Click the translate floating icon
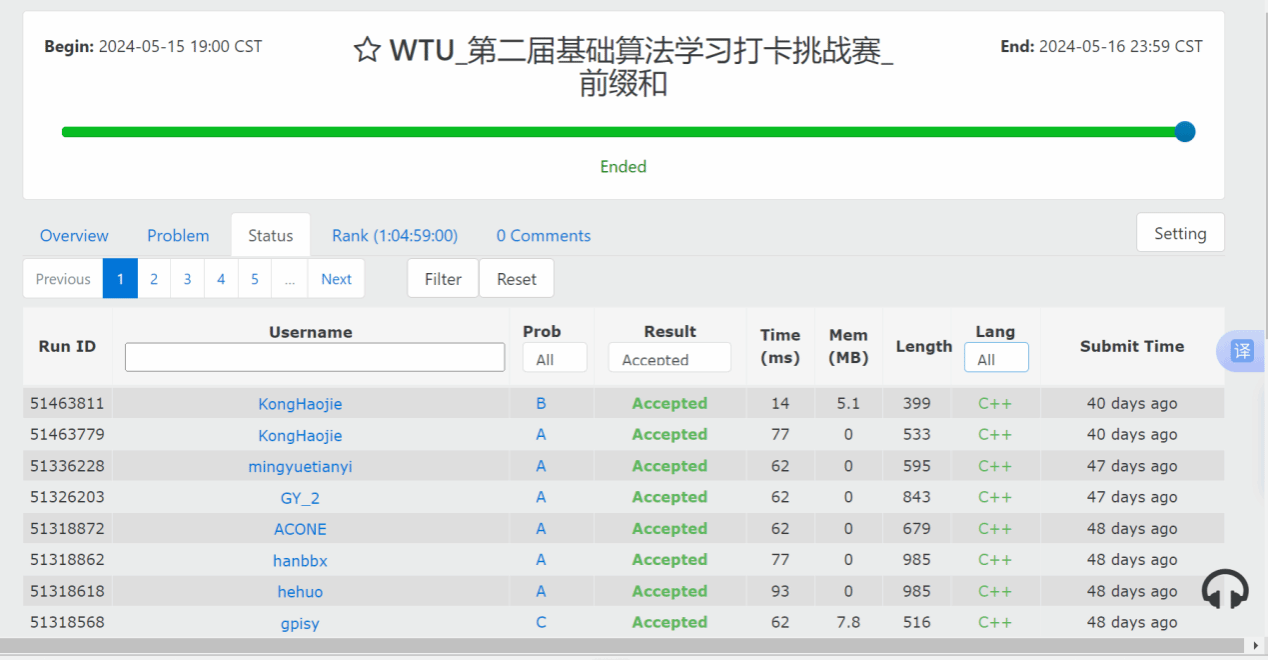The height and width of the screenshot is (660, 1268). tap(1241, 351)
